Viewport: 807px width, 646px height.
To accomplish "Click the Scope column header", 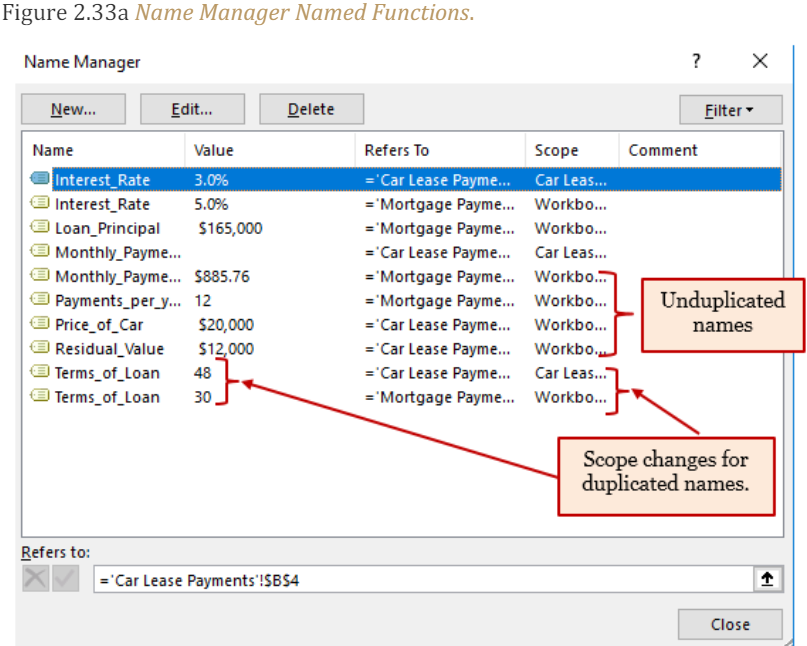I will 572,150.
